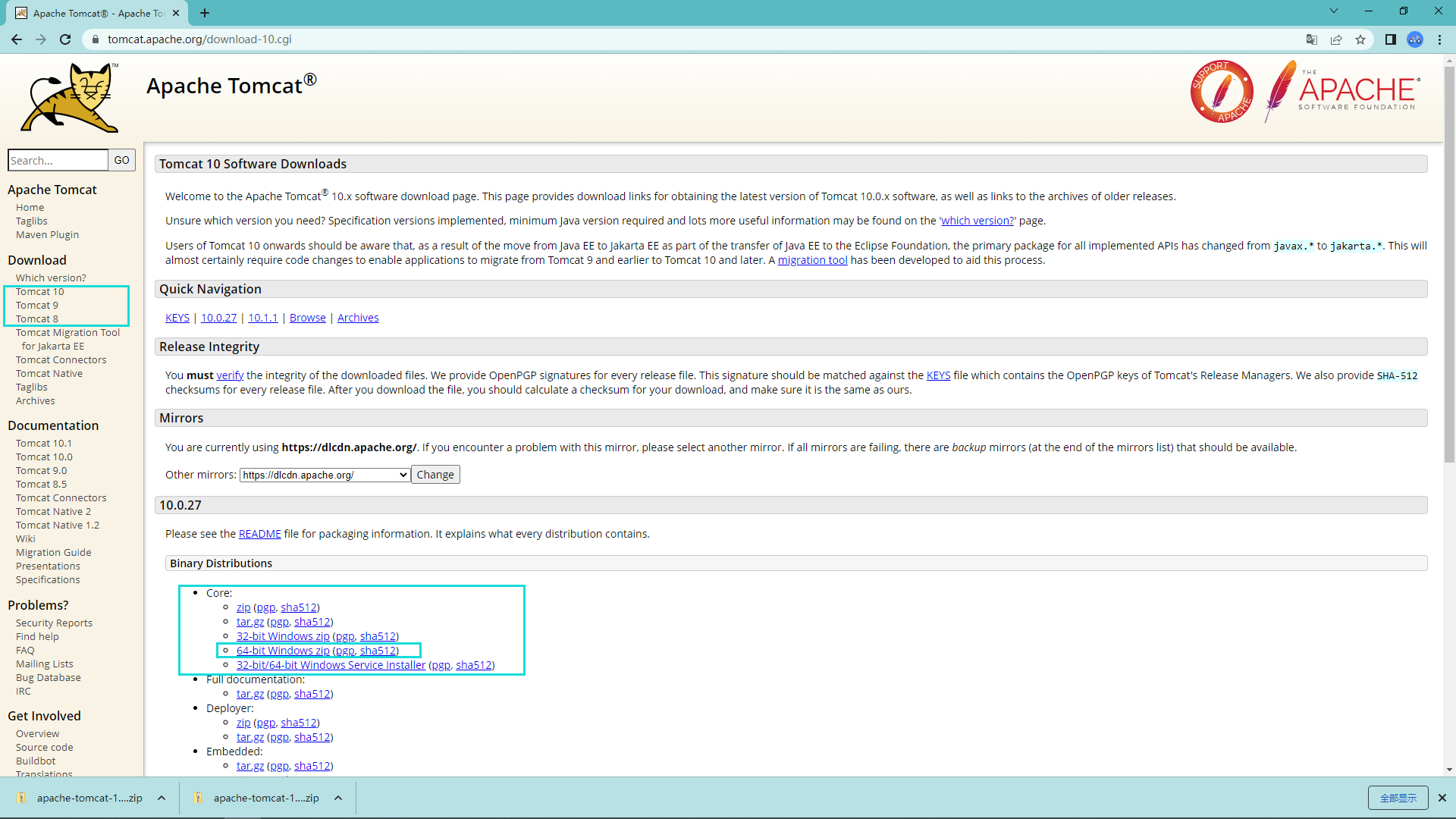Click the Change mirror button

(x=435, y=474)
